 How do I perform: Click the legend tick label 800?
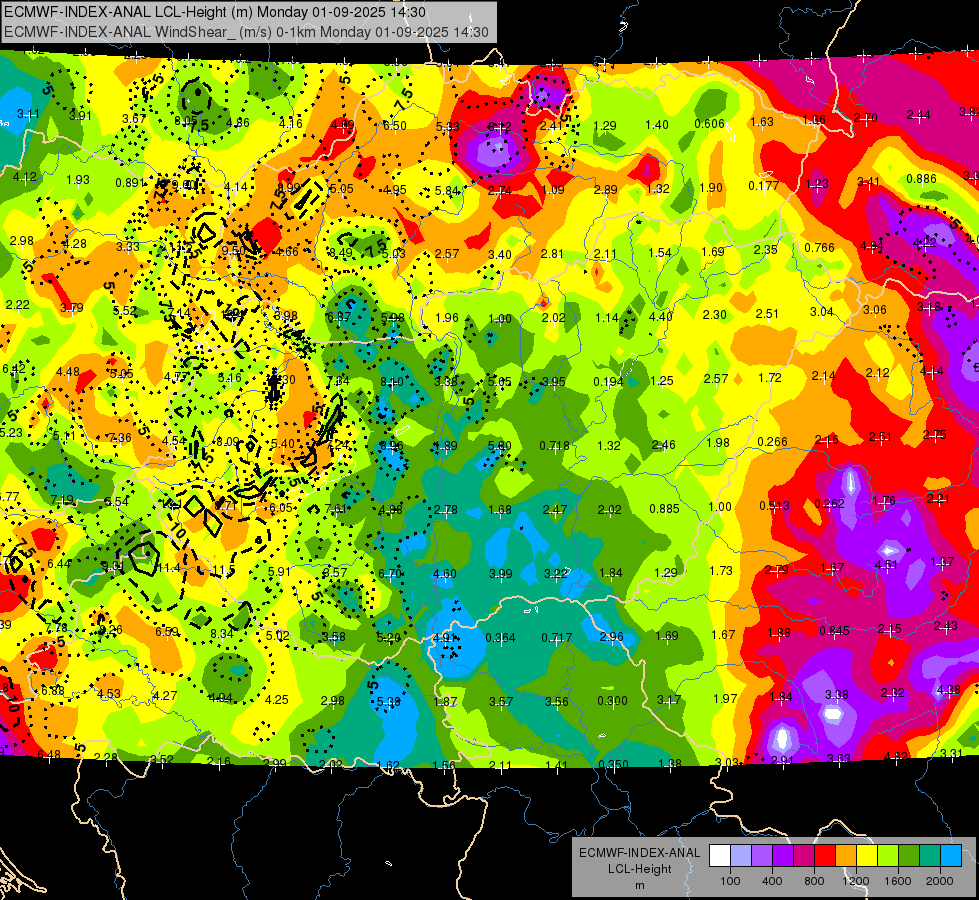[x=814, y=881]
